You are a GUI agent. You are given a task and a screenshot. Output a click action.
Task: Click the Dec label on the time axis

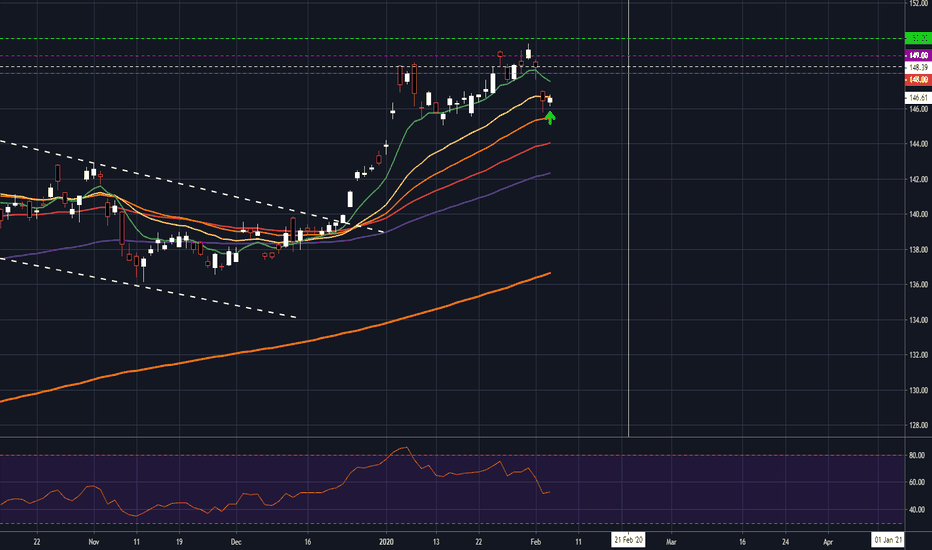236,542
